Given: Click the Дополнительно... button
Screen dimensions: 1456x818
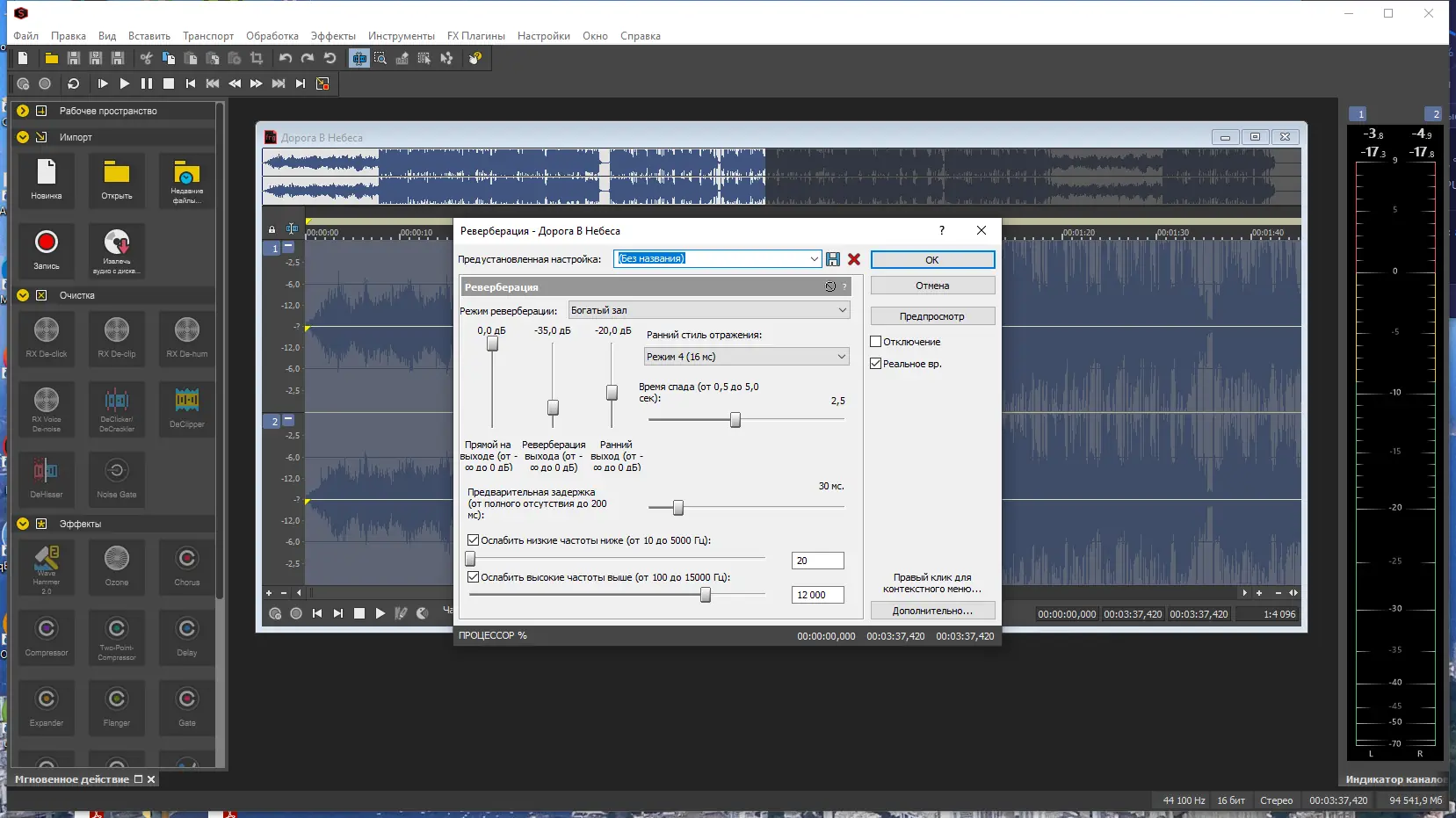Looking at the screenshot, I should pyautogui.click(x=932, y=611).
